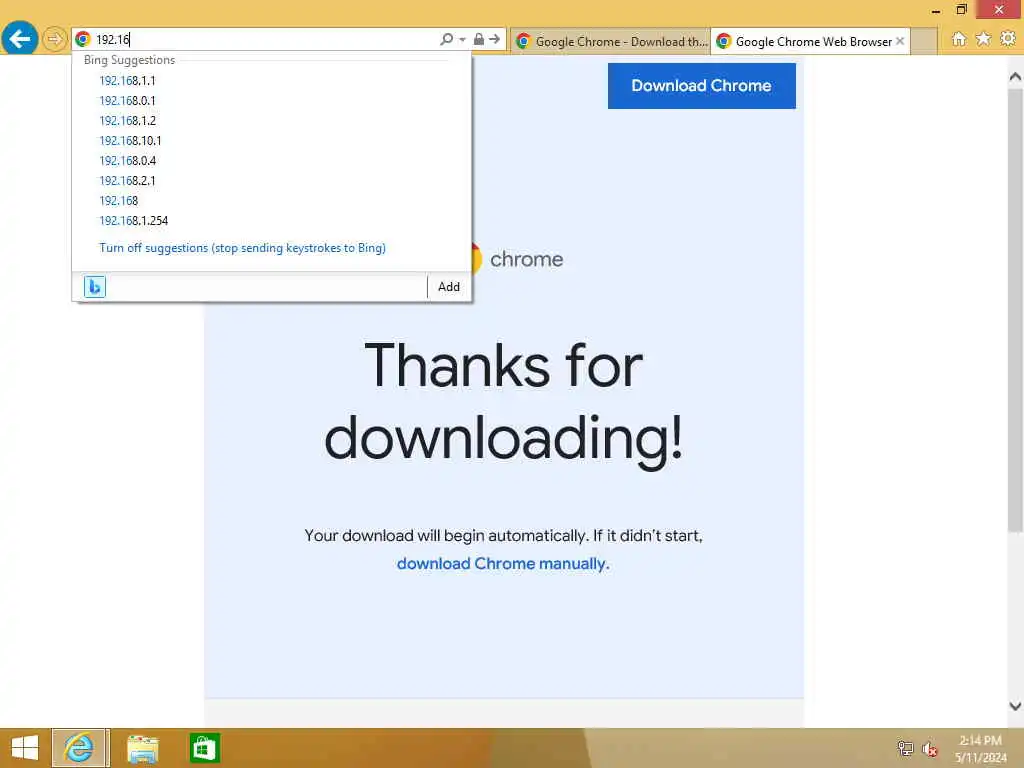Choose suggestion 192.168.2.1
This screenshot has height=768, width=1024.
pyautogui.click(x=127, y=180)
